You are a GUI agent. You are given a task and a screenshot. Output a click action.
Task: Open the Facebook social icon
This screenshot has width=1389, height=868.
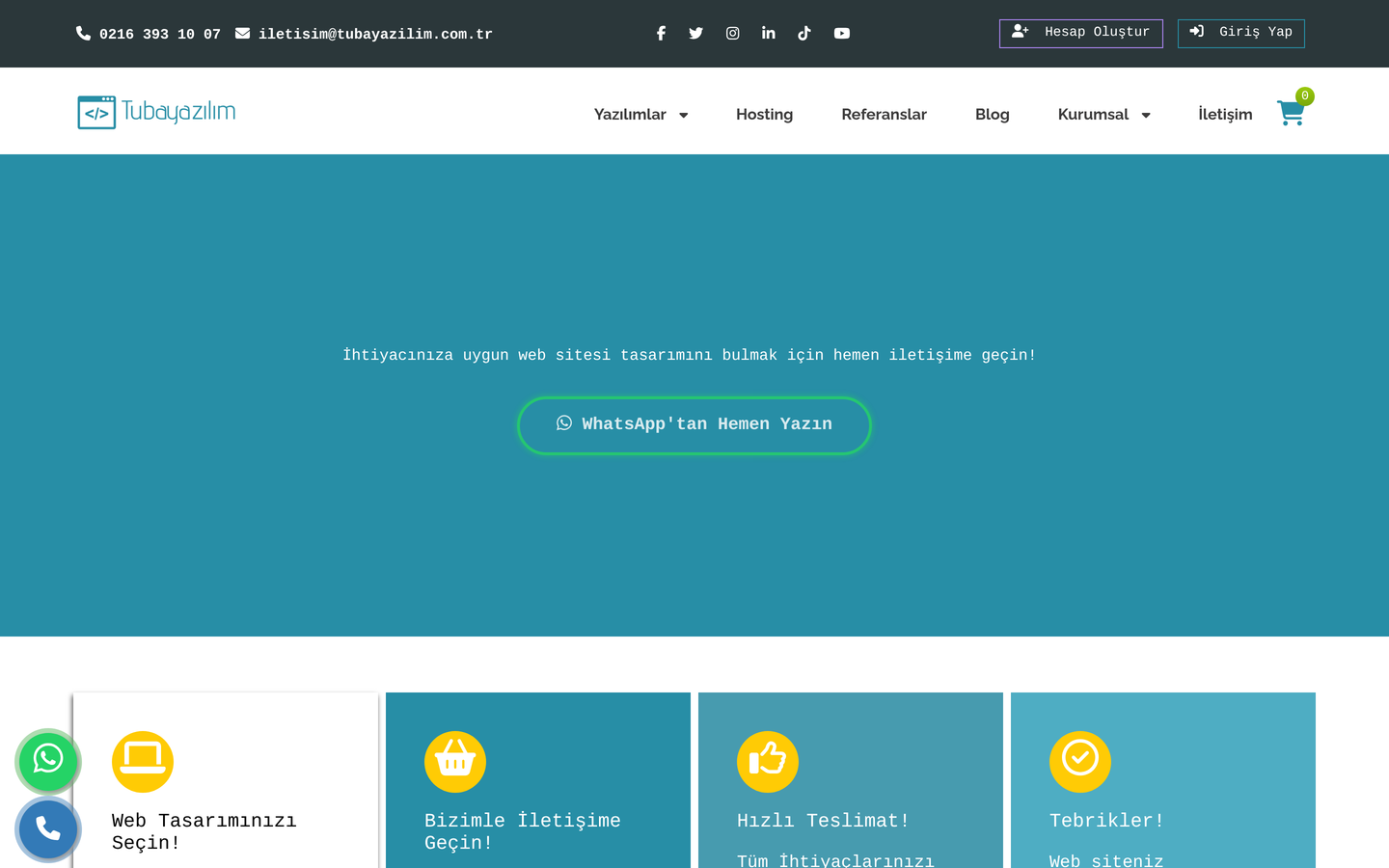coord(661,33)
